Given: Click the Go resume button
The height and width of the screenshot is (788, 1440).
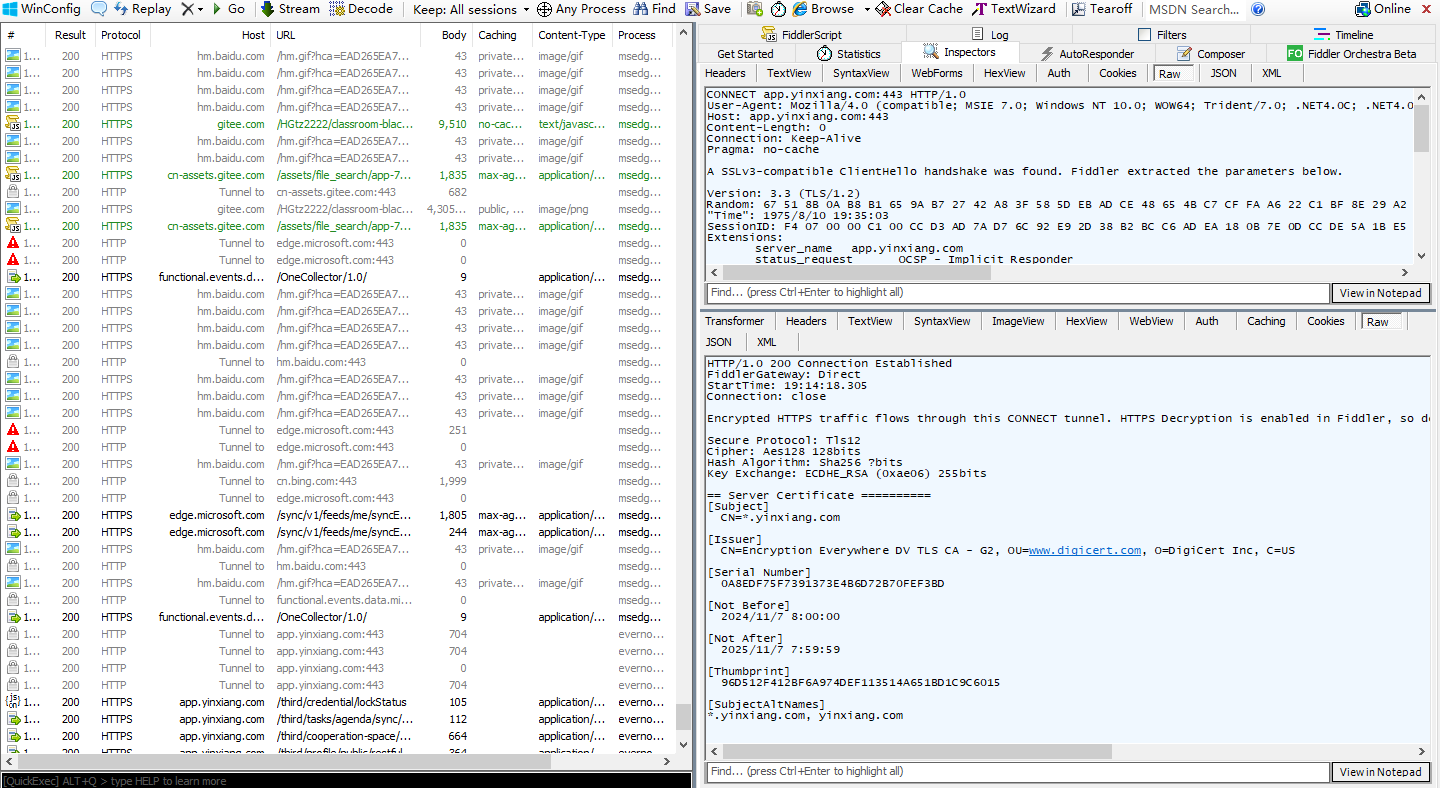Looking at the screenshot, I should coord(227,9).
